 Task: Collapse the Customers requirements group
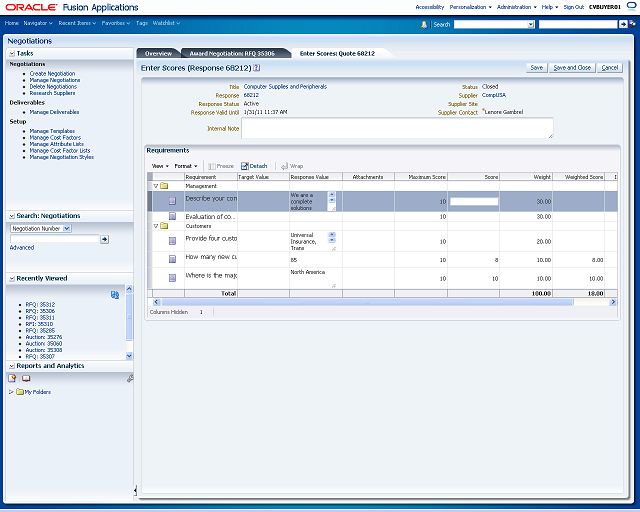(156, 226)
